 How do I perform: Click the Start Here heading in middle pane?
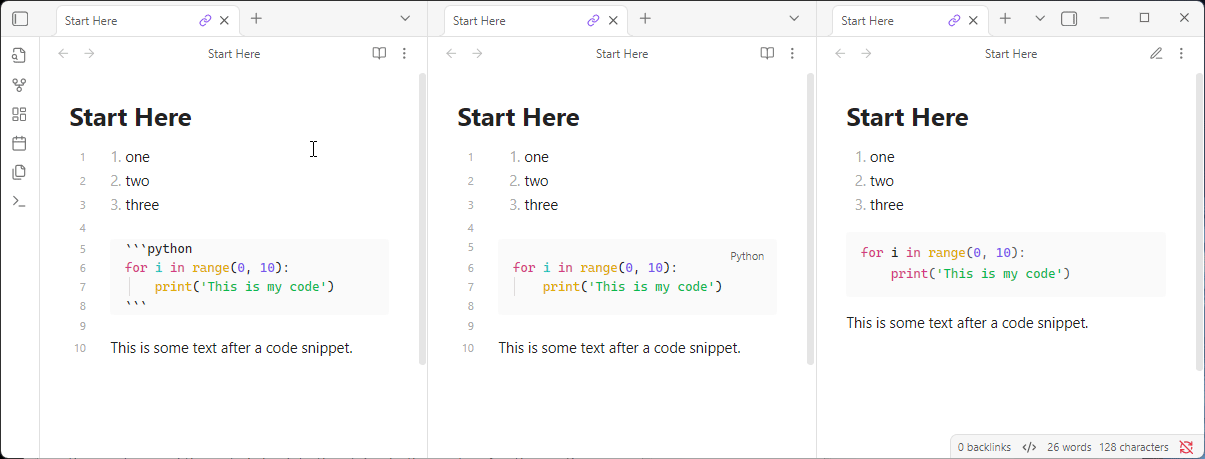tap(518, 117)
